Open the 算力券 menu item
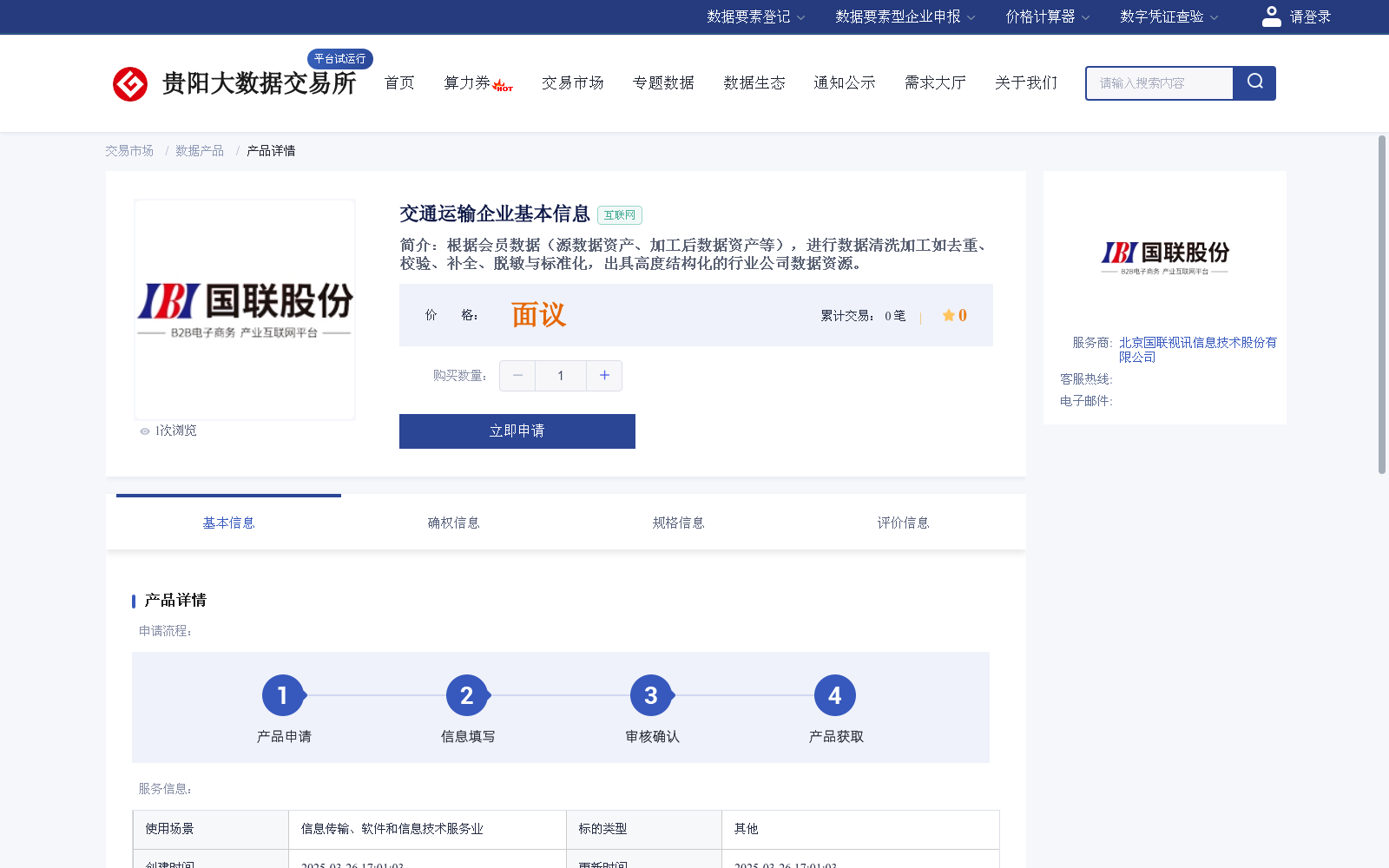Image resolution: width=1389 pixels, height=868 pixels. (x=467, y=82)
